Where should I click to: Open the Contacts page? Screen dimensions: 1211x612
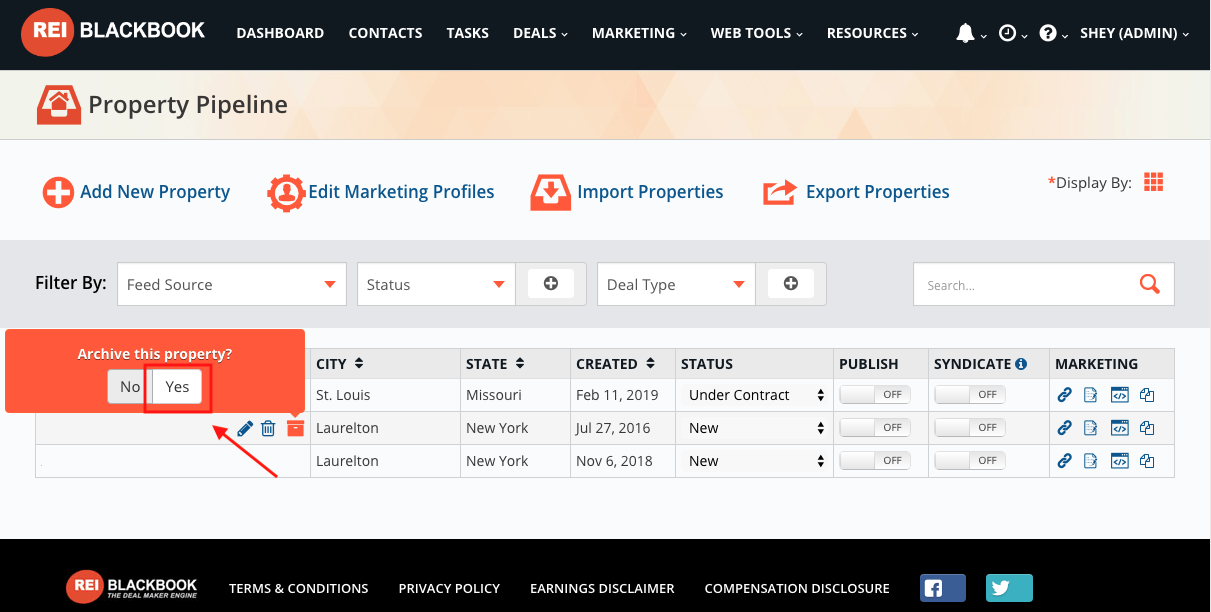[385, 33]
